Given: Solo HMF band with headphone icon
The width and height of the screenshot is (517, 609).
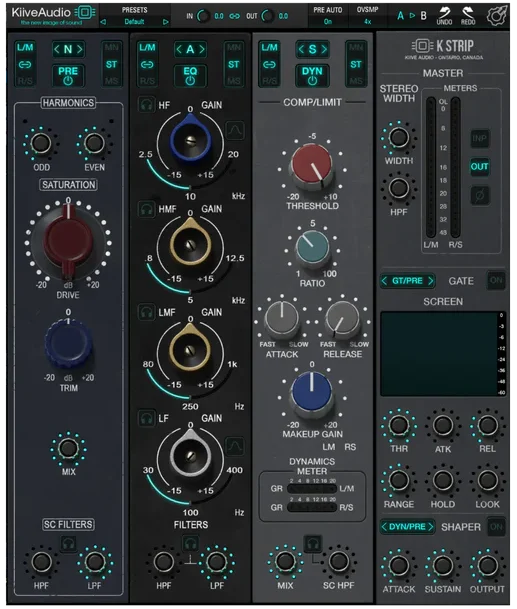Looking at the screenshot, I should pos(146,209).
